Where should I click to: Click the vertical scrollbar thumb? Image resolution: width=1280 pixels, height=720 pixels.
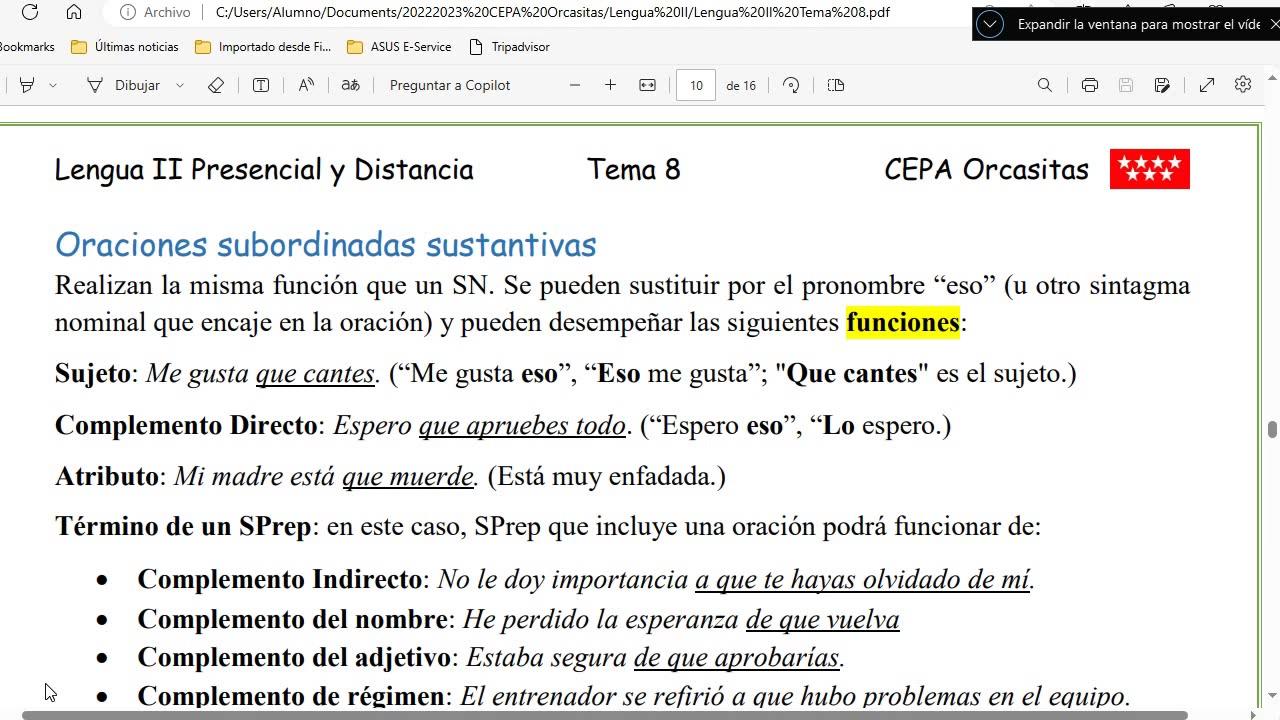point(1272,429)
